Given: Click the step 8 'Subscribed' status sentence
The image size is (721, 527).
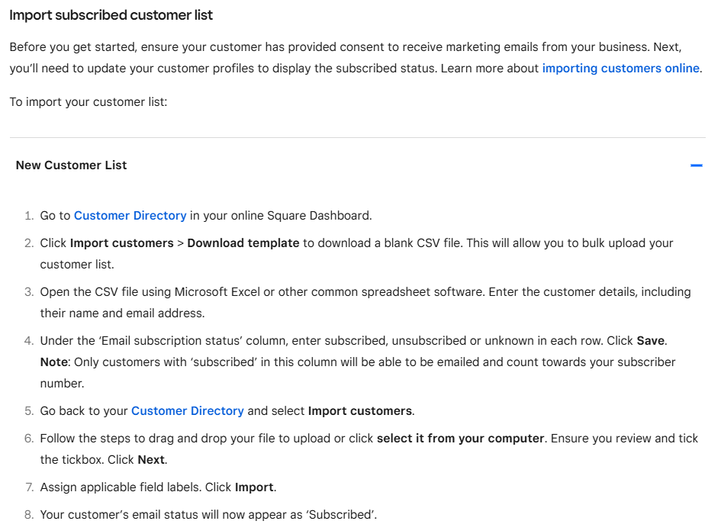Looking at the screenshot, I should pos(208,515).
